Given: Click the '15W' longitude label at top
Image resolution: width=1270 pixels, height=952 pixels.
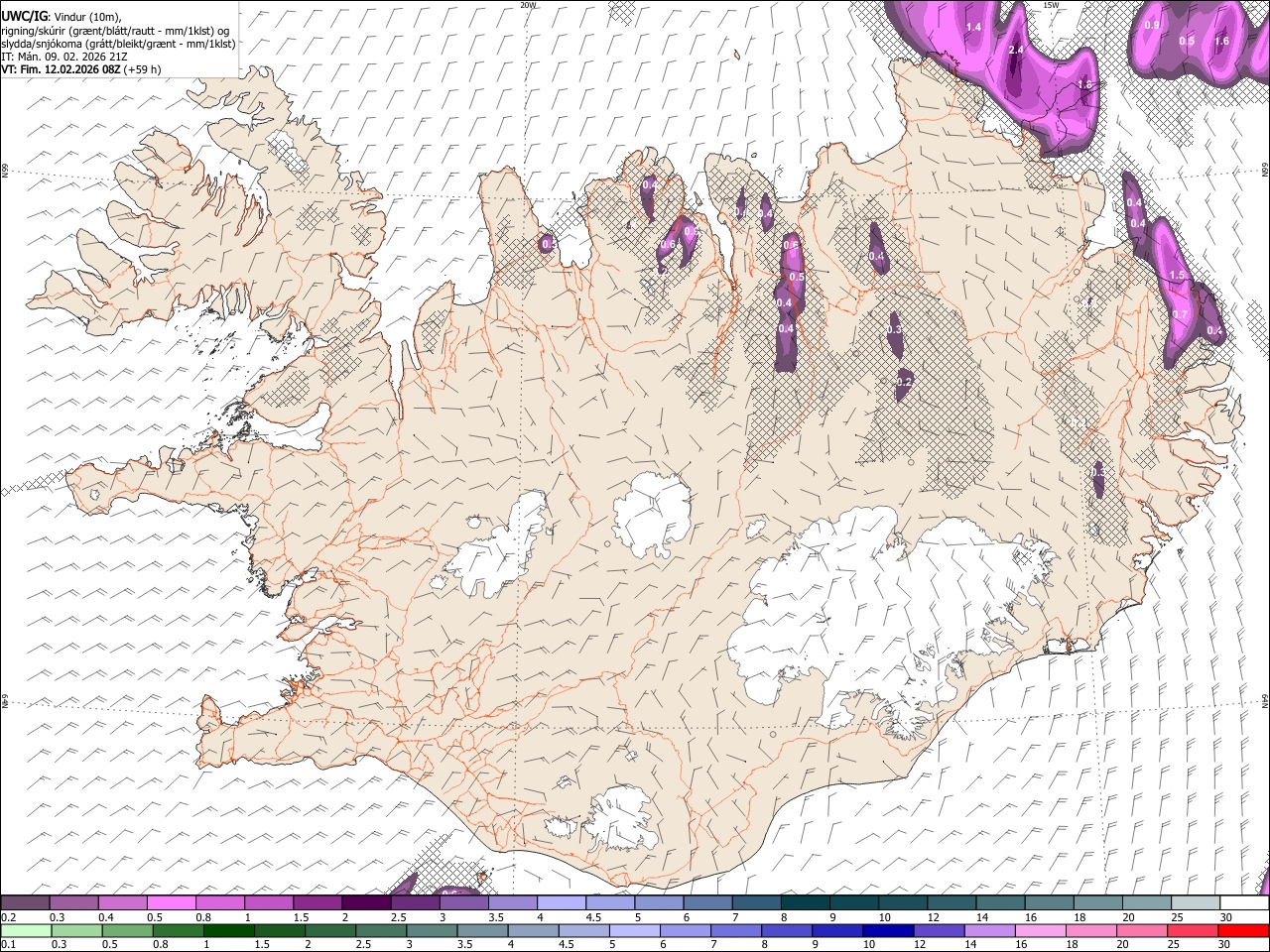Looking at the screenshot, I should [1051, 5].
